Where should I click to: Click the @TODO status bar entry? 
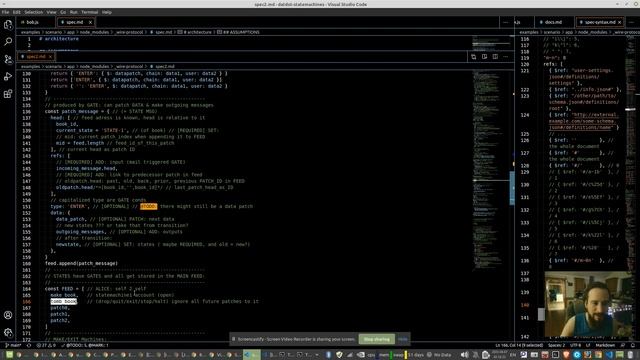[x=84, y=345]
